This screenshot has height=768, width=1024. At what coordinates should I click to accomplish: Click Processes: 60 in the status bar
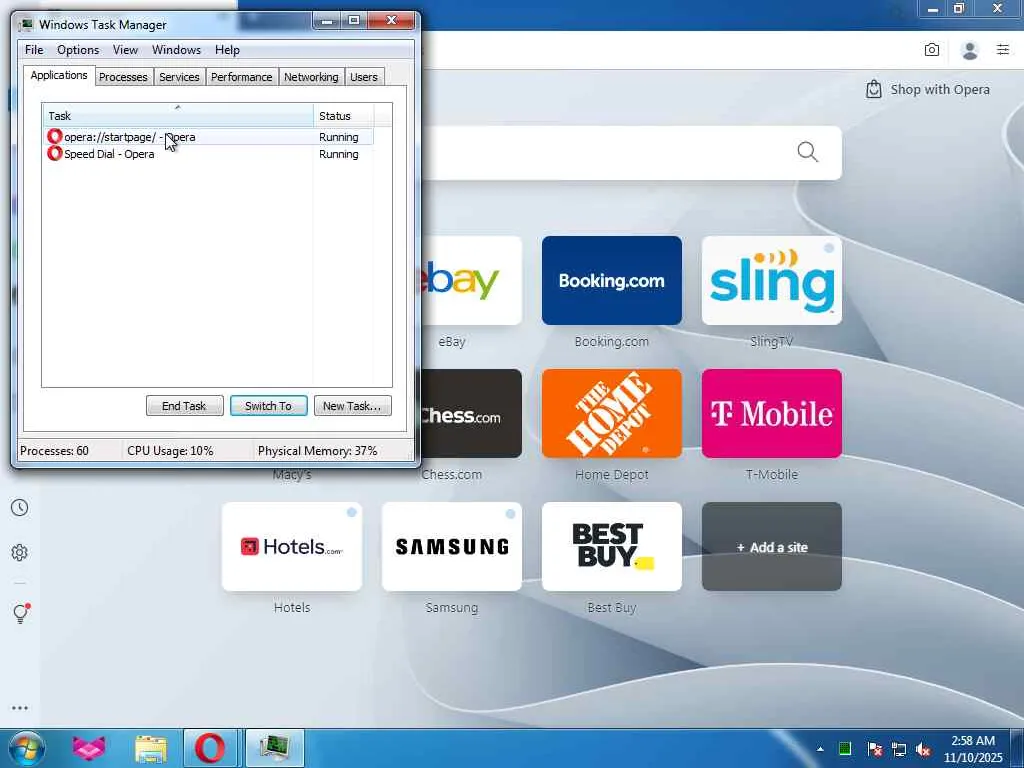tap(54, 451)
